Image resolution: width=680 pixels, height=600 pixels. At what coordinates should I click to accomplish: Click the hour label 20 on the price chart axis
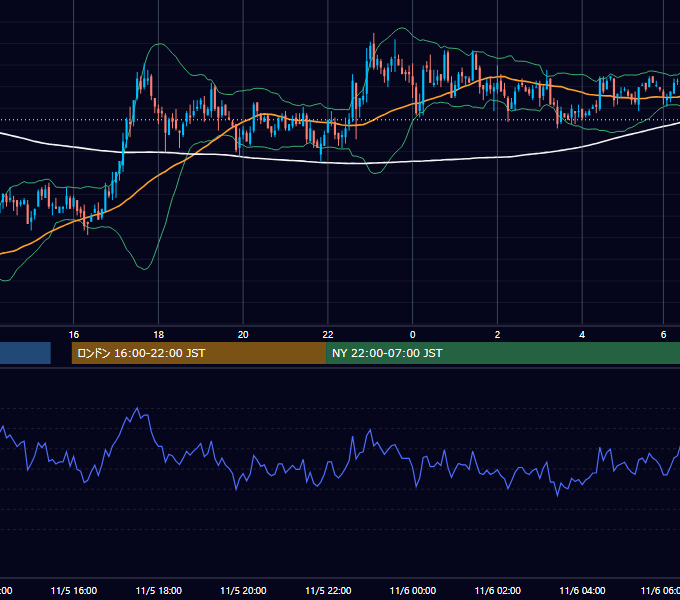pyautogui.click(x=243, y=335)
